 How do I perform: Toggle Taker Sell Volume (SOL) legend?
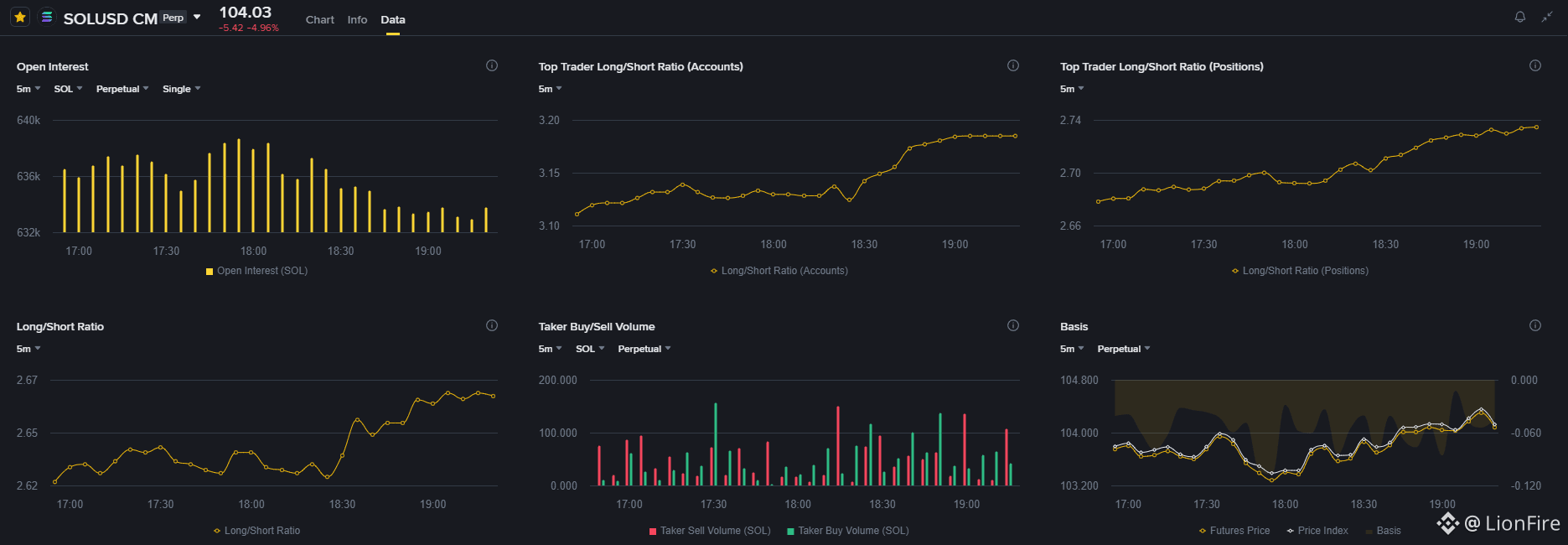coord(710,531)
